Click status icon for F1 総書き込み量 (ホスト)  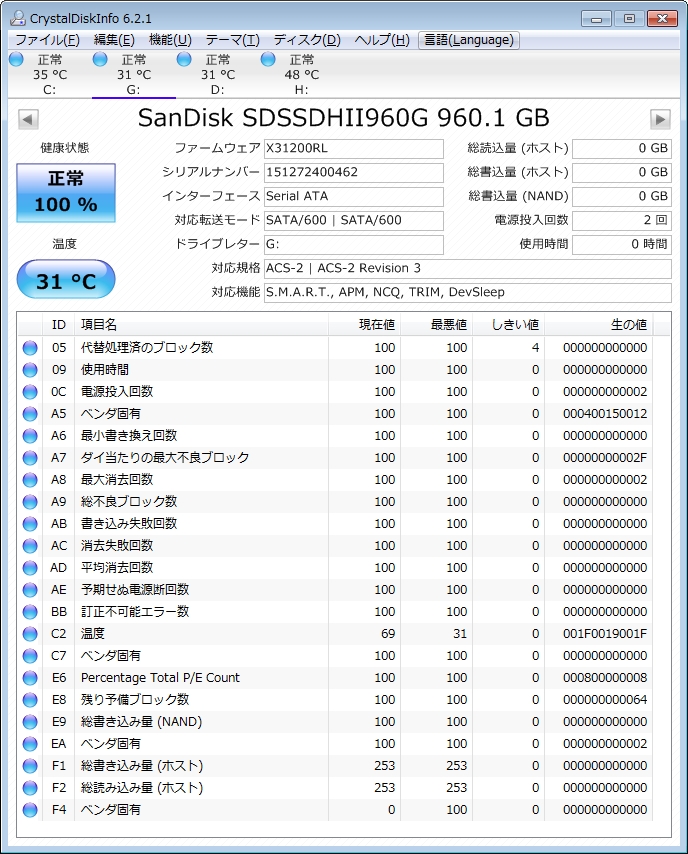[x=30, y=766]
